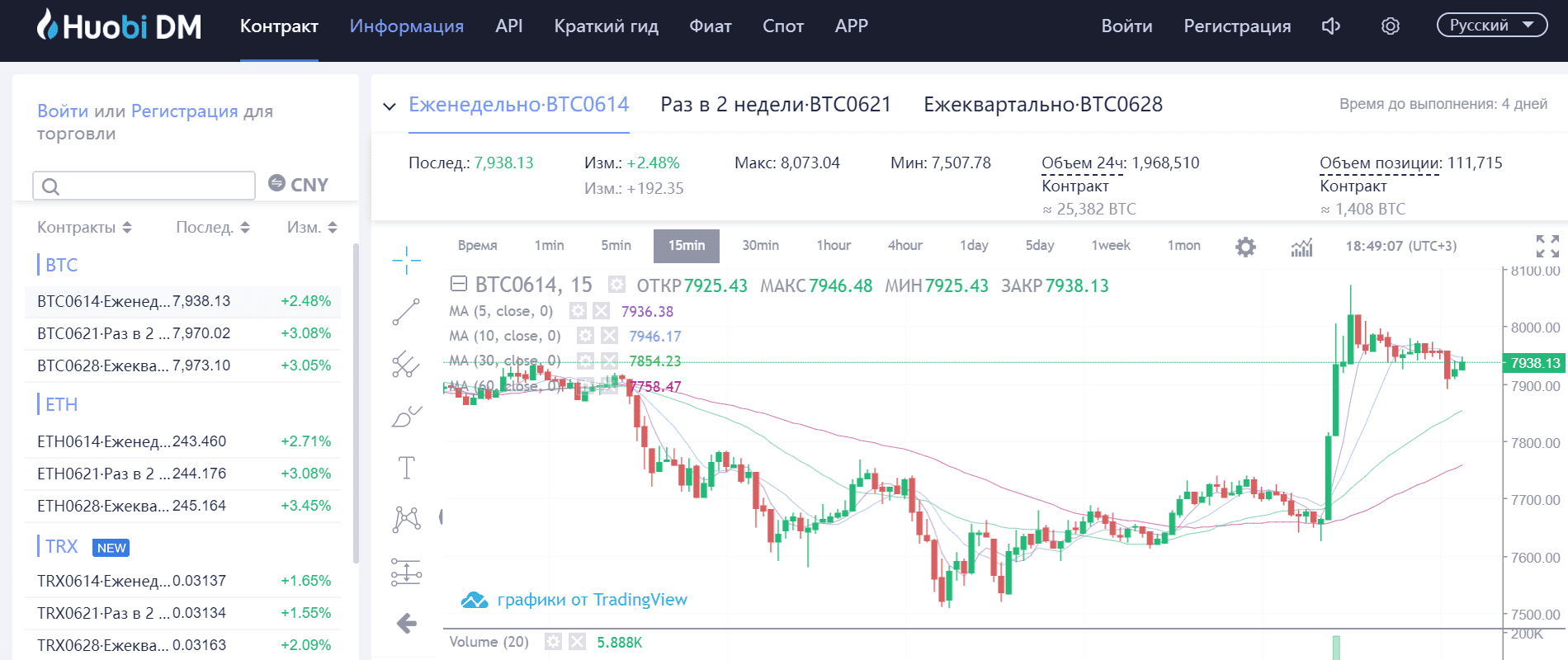Open the indicators chart icon

click(1301, 246)
